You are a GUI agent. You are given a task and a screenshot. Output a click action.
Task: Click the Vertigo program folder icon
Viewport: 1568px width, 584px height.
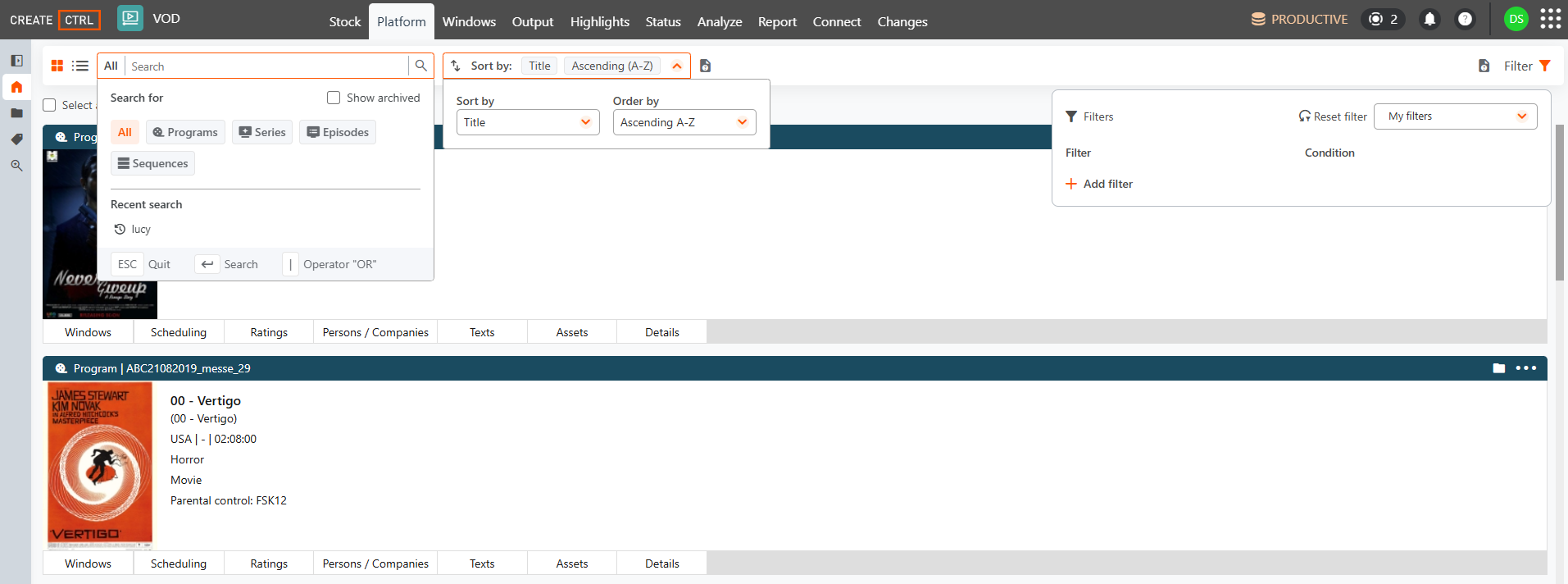[1499, 368]
